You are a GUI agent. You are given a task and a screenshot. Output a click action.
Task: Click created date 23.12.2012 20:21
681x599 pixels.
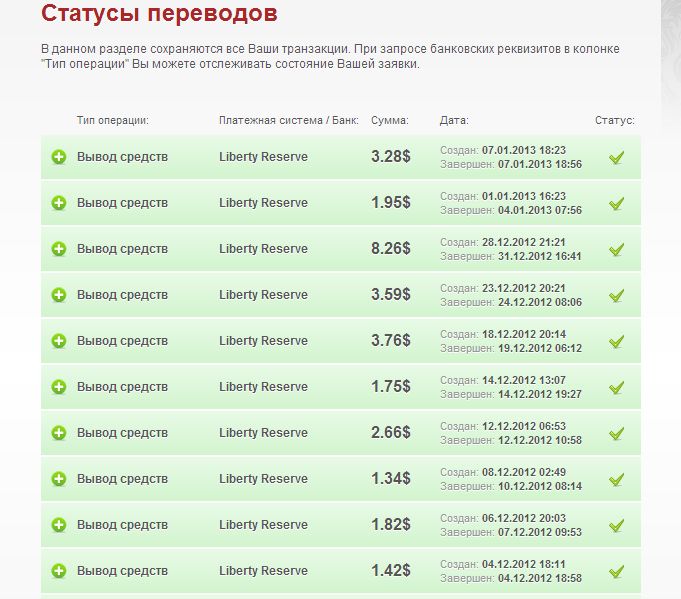click(x=524, y=288)
